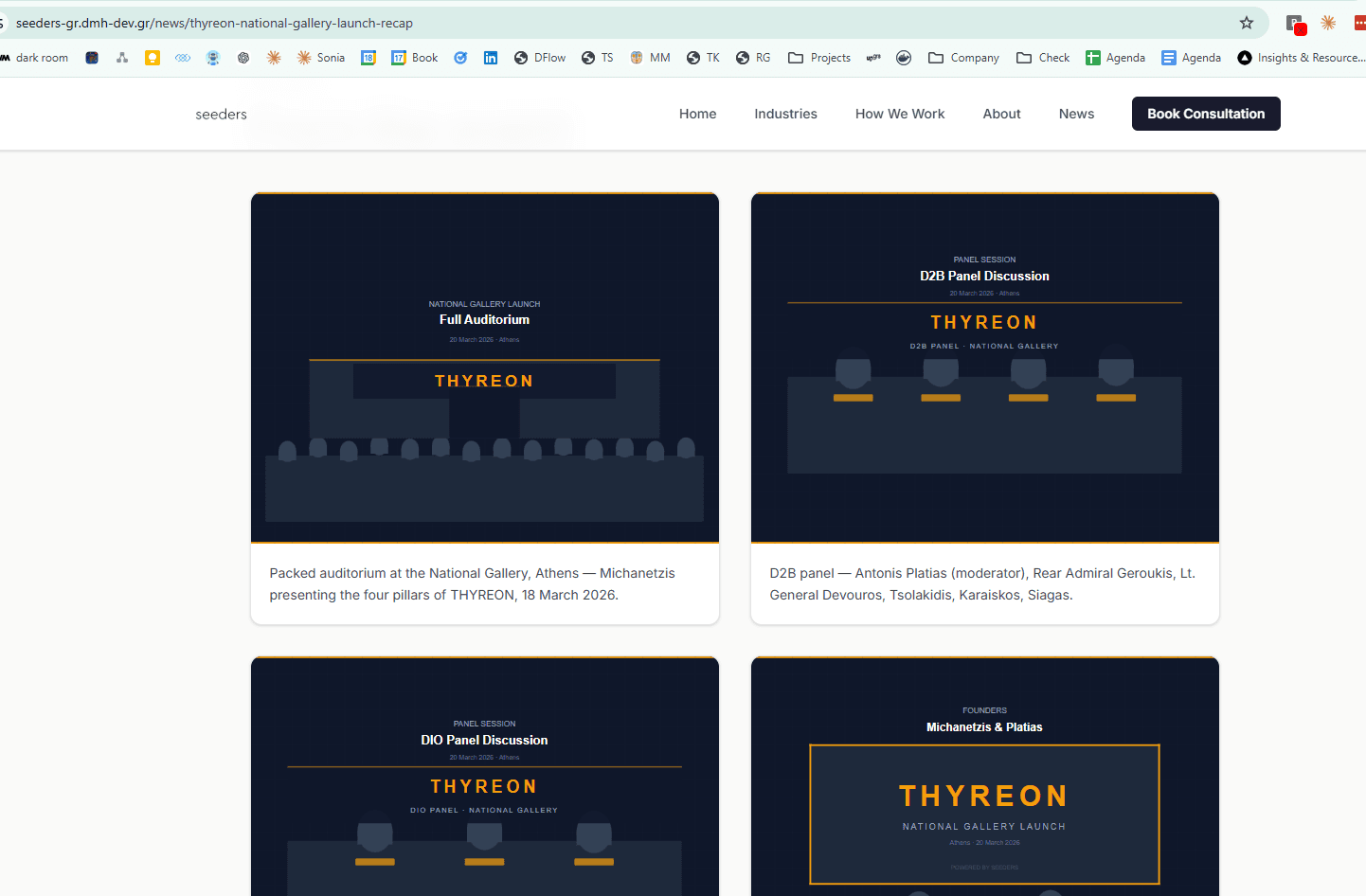
Task: Open the RG bookmark
Action: (753, 58)
